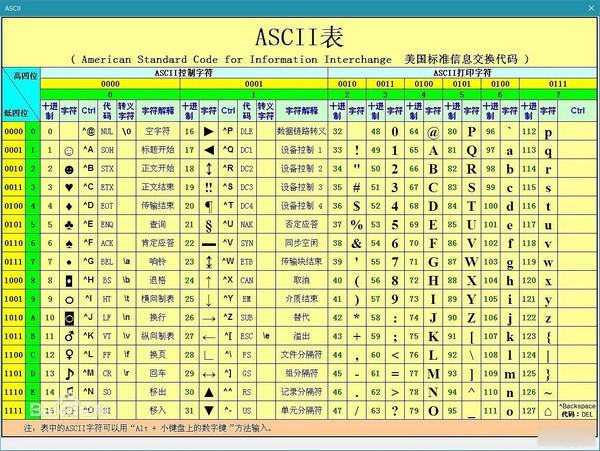This screenshot has height=451, width=600.
Task: Click the ASCII表 title heading
Action: (x=299, y=38)
